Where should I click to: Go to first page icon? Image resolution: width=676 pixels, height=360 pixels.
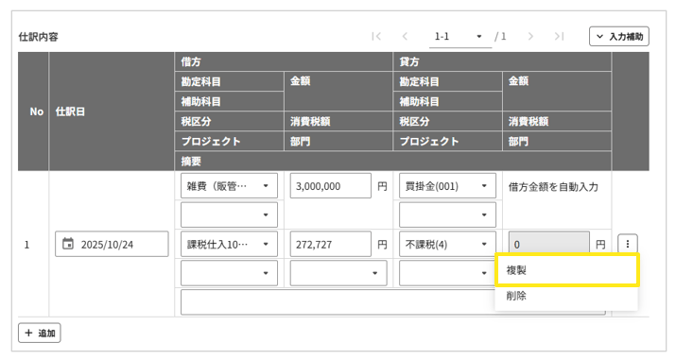coord(376,37)
